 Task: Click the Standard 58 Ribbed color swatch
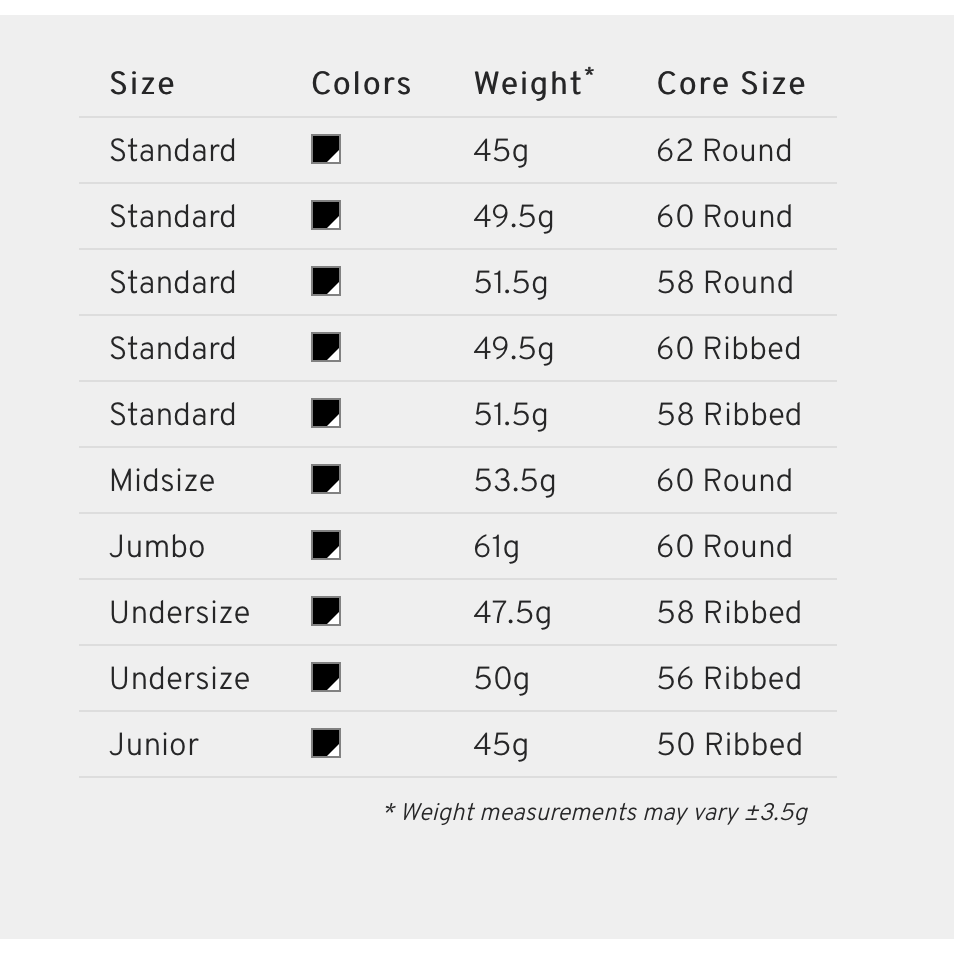326,414
